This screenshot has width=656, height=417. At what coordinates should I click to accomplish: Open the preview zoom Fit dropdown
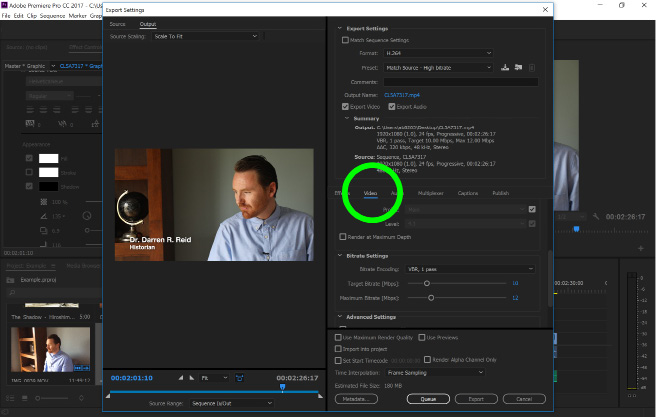pos(214,378)
